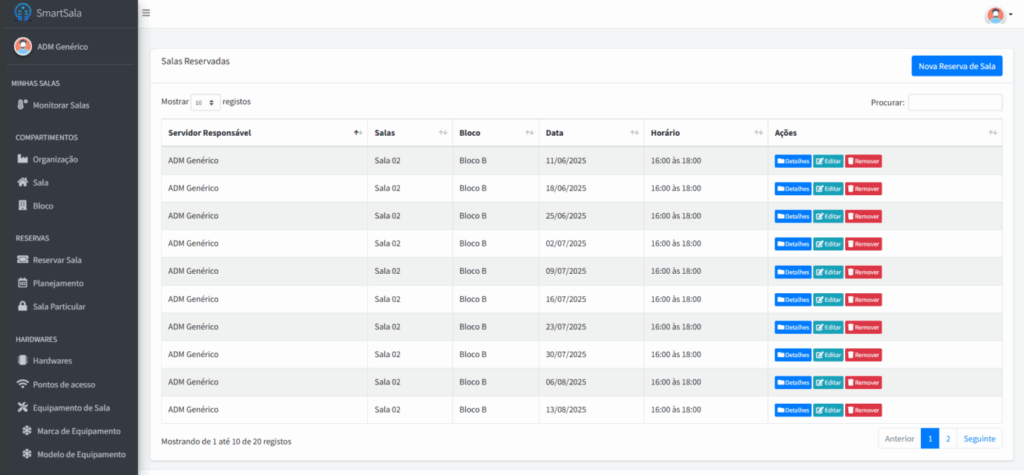The height and width of the screenshot is (475, 1024).
Task: Open the Organização sidebar item
Action: coord(55,159)
